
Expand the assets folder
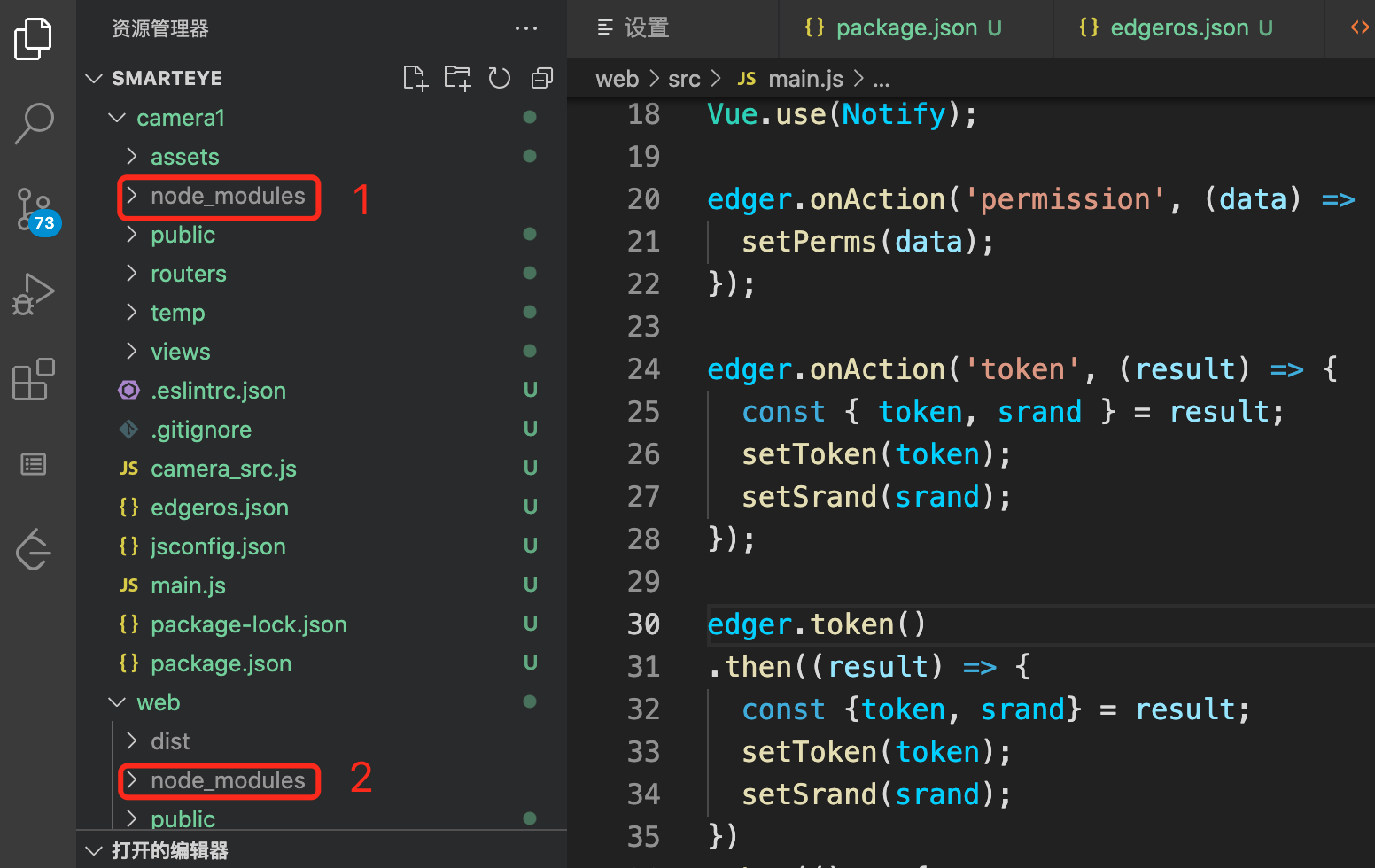click(132, 156)
